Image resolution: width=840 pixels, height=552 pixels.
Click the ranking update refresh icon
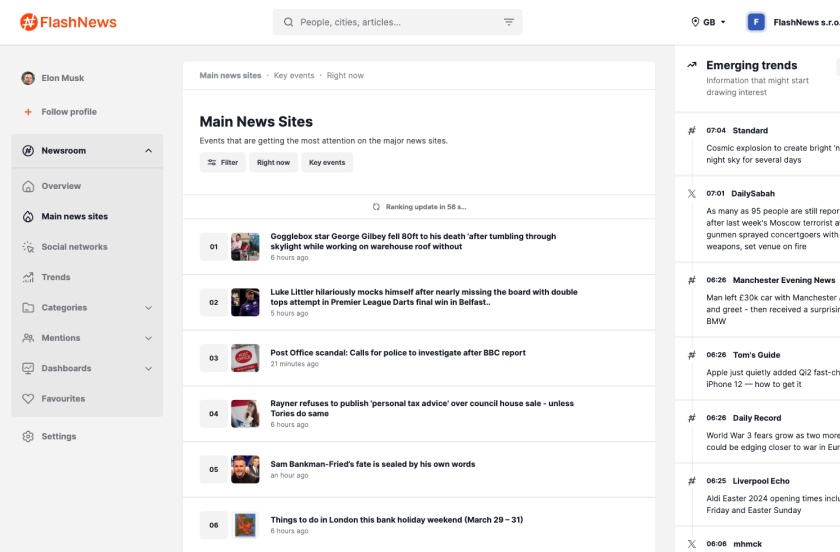click(376, 207)
